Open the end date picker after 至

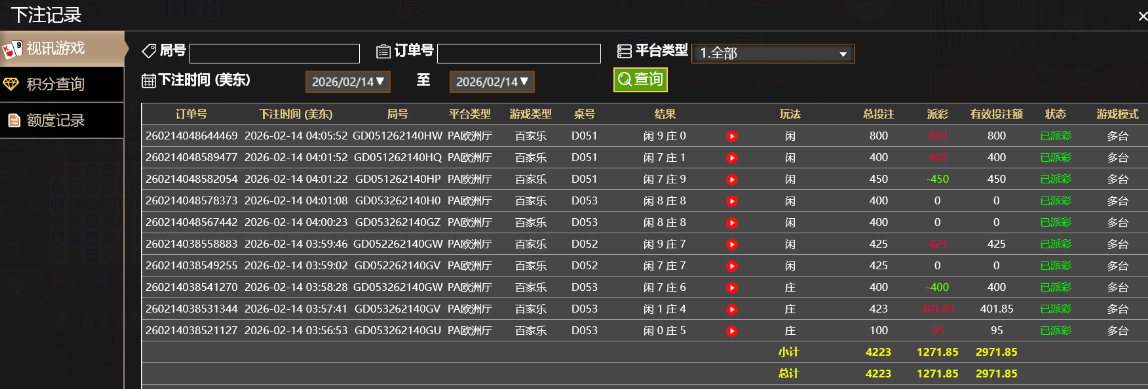pos(492,81)
